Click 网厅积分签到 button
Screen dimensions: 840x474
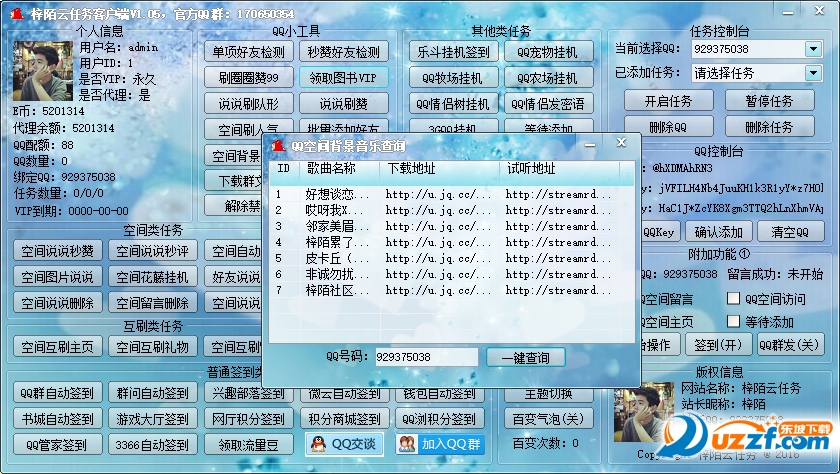click(249, 418)
